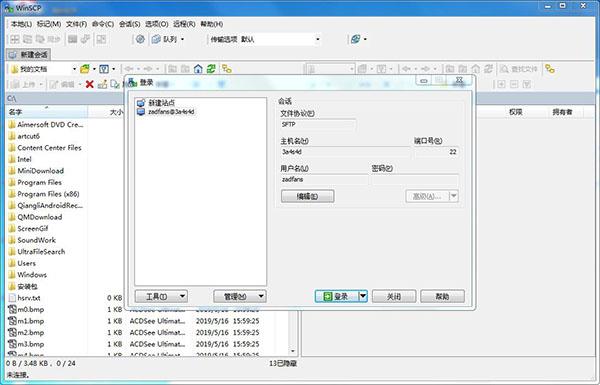Go to the local home directory

198,69
